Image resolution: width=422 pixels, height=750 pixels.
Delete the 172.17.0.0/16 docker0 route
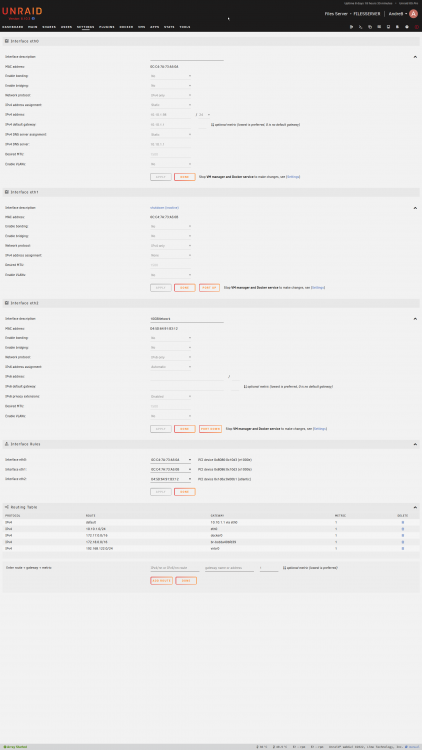tap(402, 536)
